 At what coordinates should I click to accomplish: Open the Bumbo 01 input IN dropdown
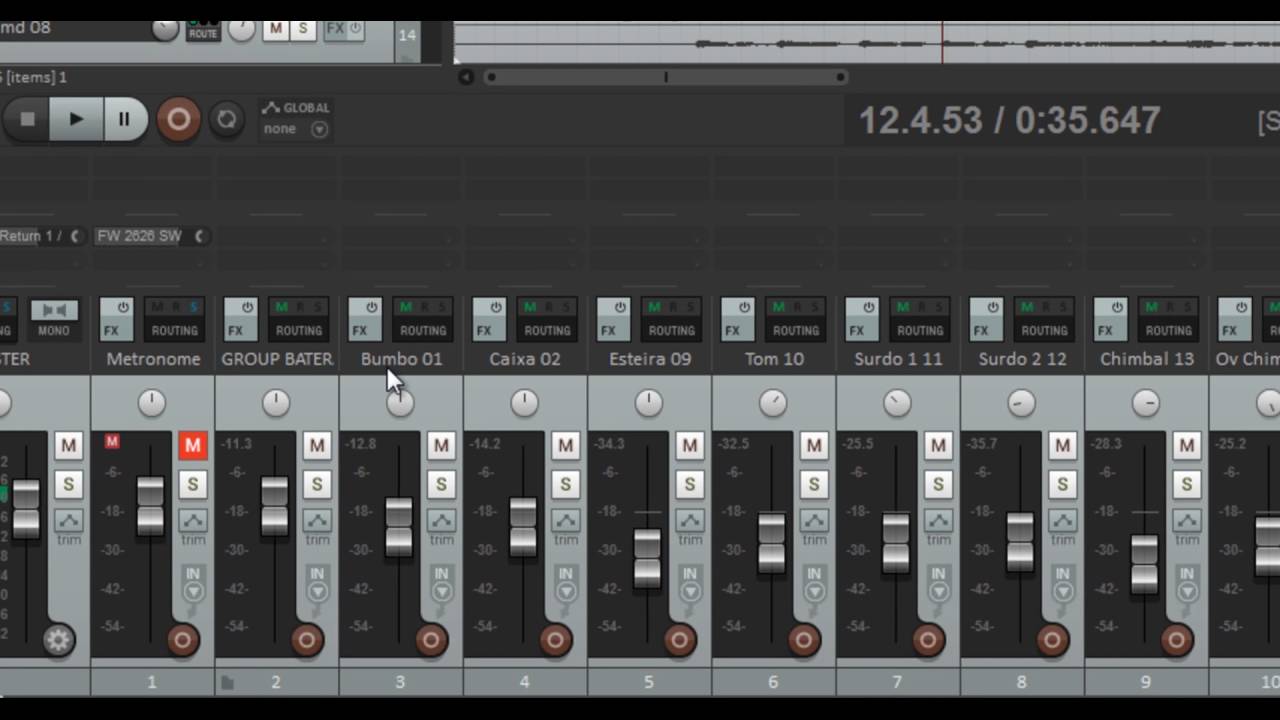(441, 582)
